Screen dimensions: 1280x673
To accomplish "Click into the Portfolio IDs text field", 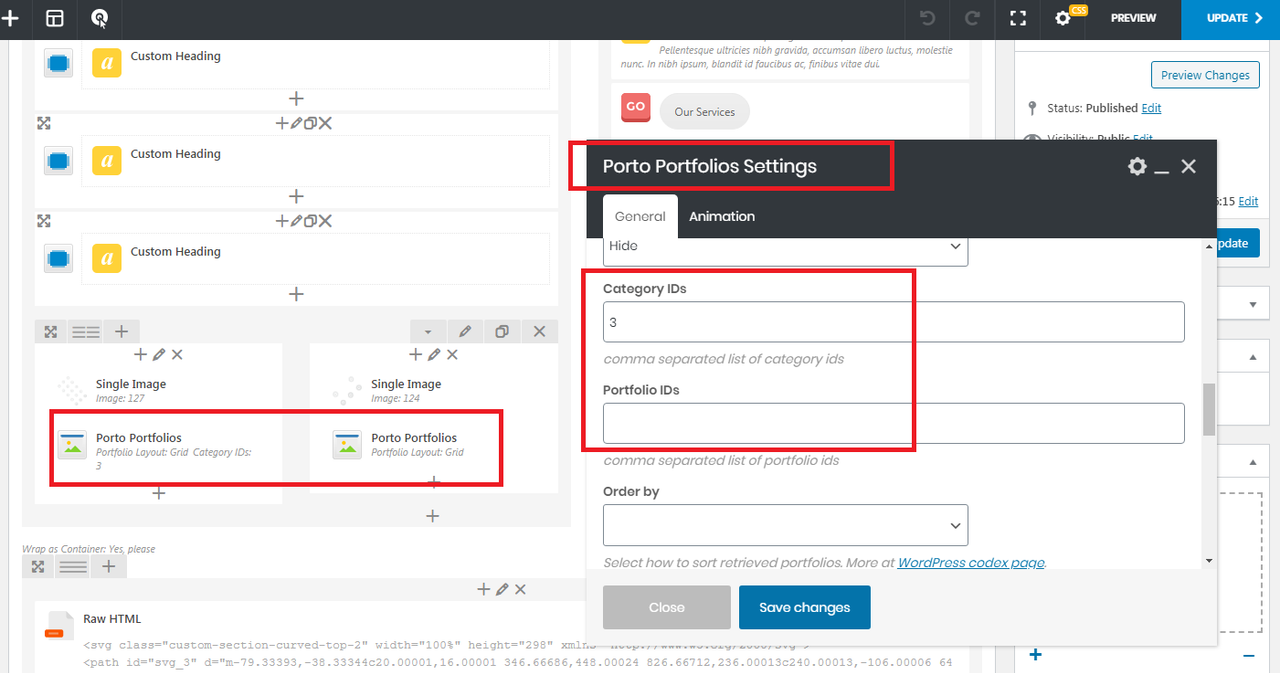I will (893, 424).
